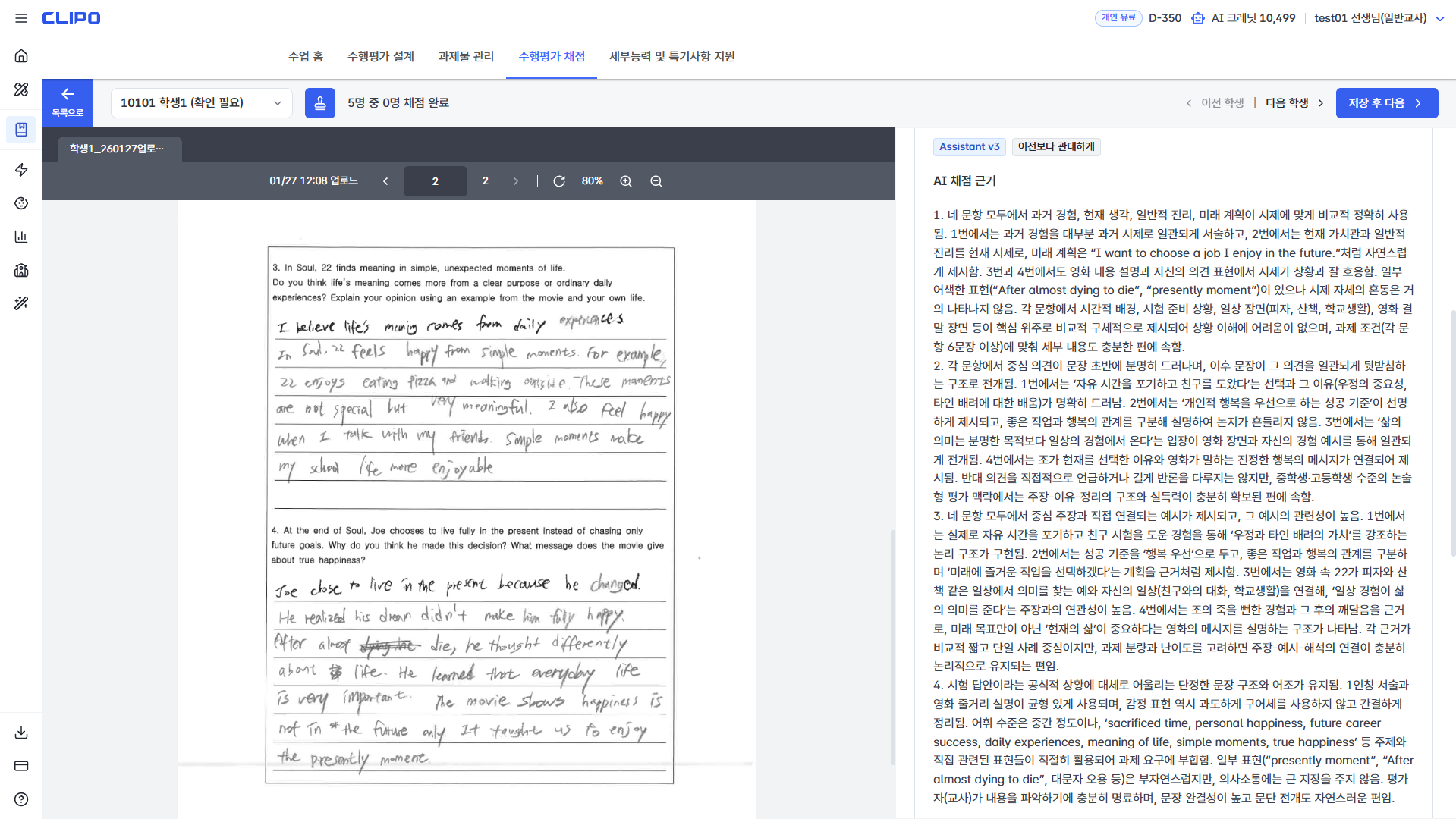The height and width of the screenshot is (819, 1456).
Task: Click the AI 채점 근거 heading
Action: 964,181
